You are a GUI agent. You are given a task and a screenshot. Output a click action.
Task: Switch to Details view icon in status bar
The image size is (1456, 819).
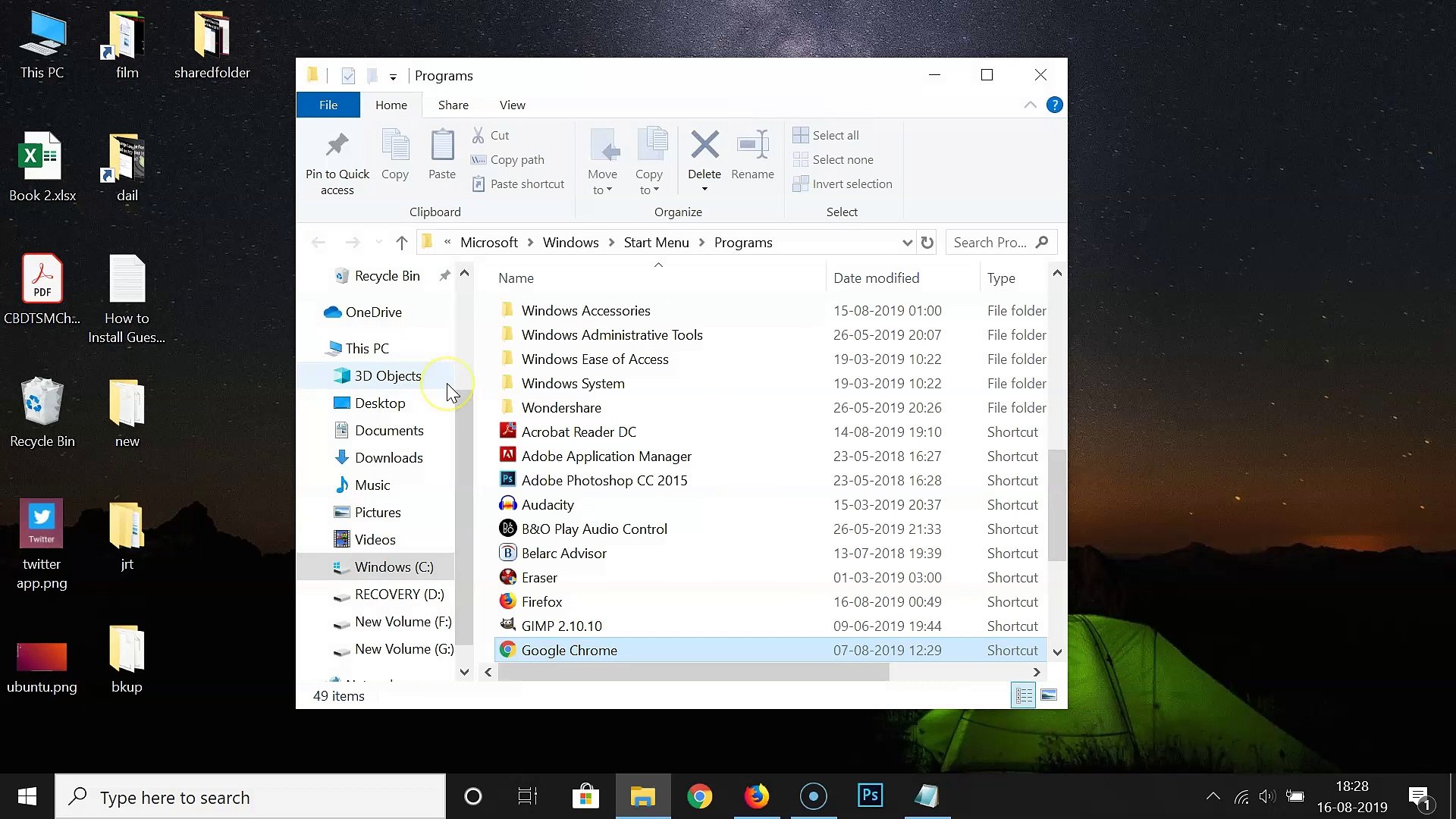coord(1024,695)
